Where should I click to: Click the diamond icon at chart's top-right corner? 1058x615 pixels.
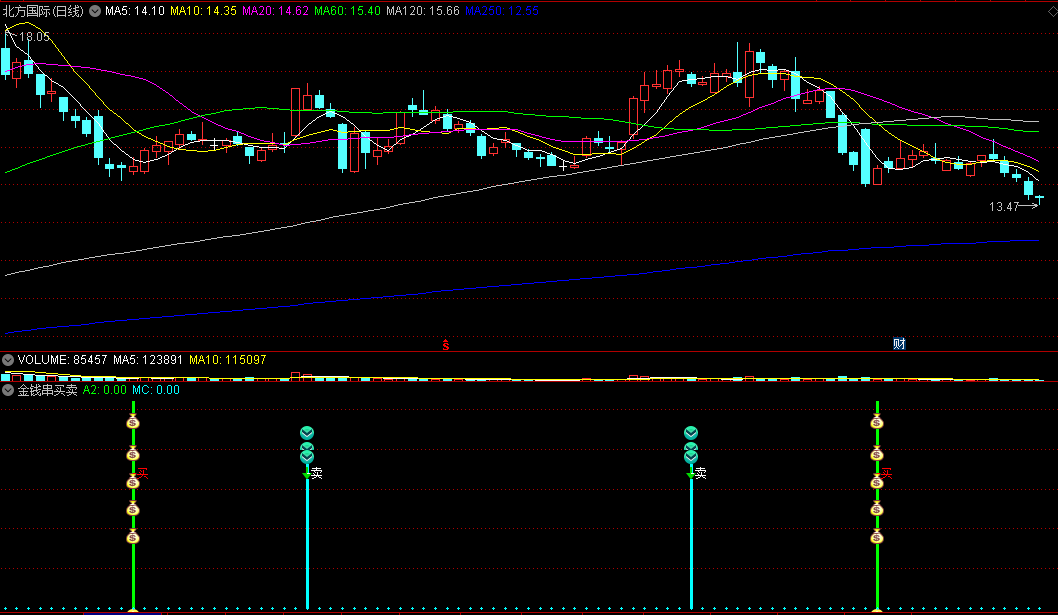pyautogui.click(x=1052, y=11)
